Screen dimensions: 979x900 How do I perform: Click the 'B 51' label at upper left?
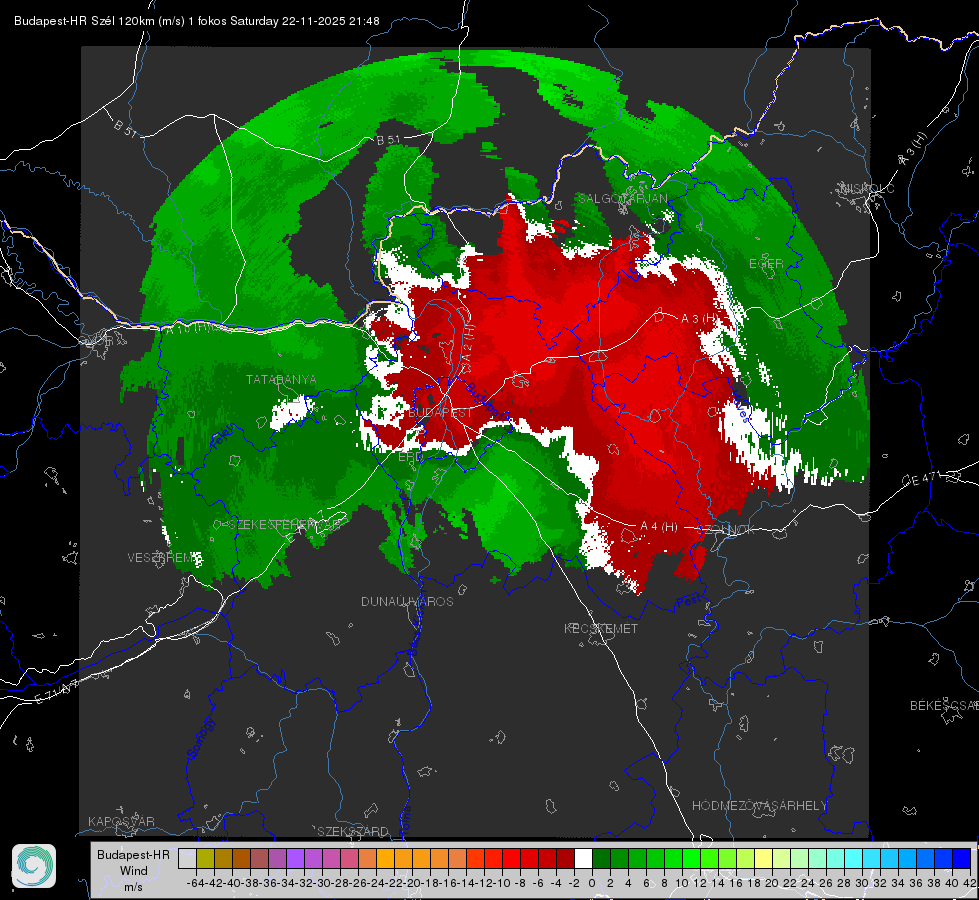[x=125, y=128]
